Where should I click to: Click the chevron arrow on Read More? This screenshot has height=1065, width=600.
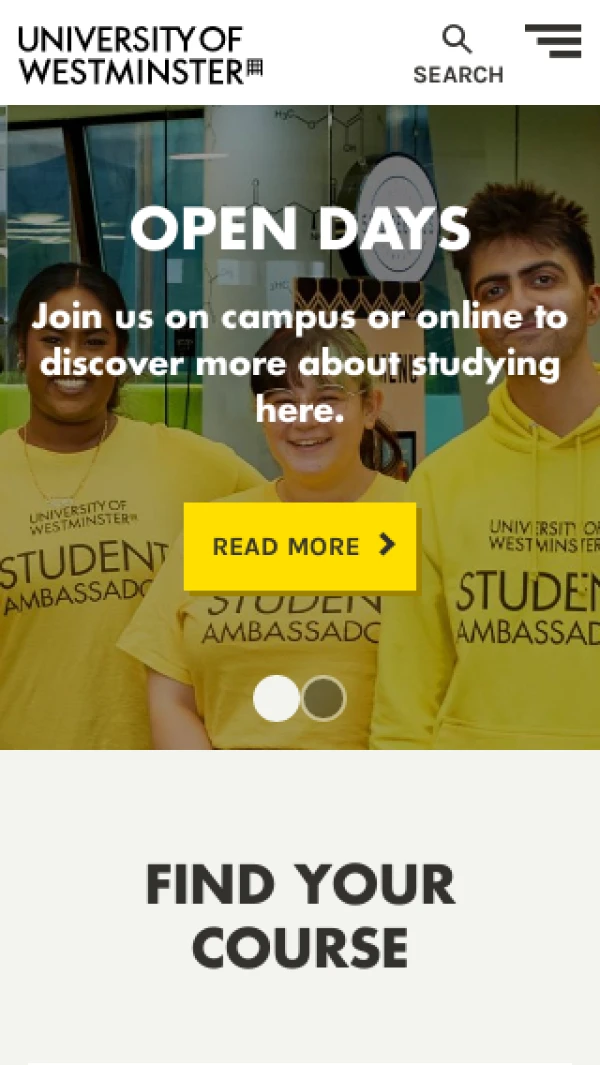[387, 545]
